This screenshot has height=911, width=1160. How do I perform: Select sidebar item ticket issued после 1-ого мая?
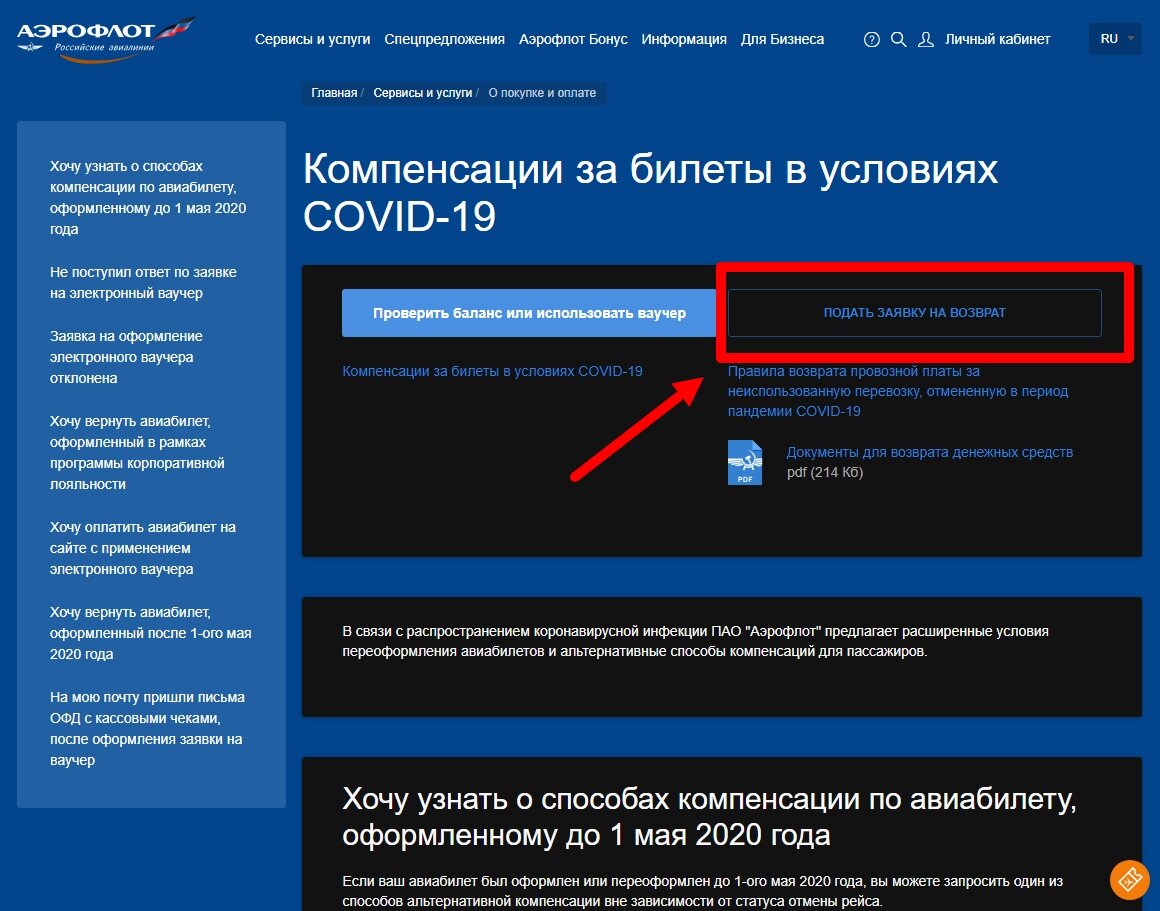click(151, 633)
